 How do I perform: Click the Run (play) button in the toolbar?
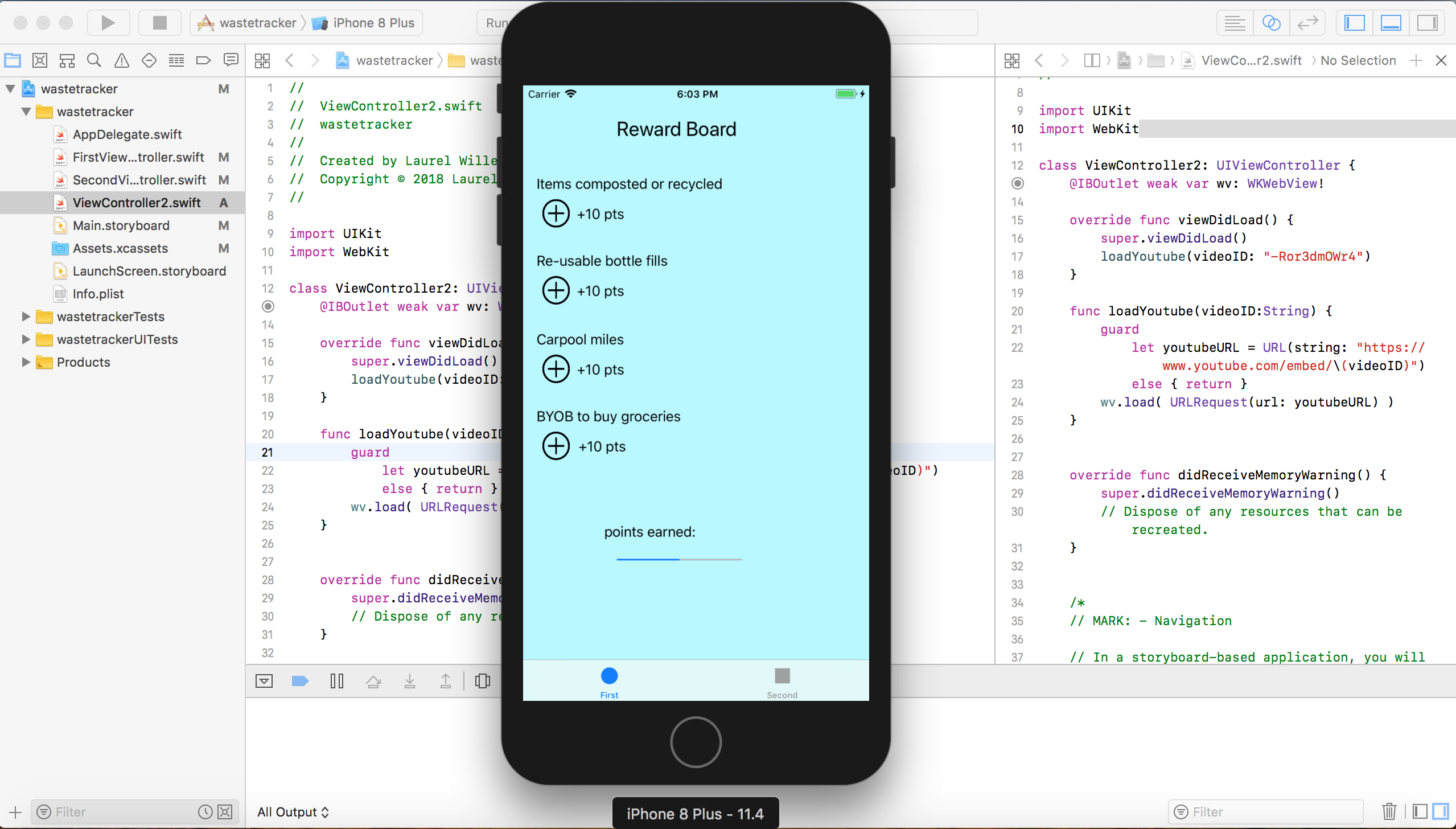pyautogui.click(x=108, y=23)
